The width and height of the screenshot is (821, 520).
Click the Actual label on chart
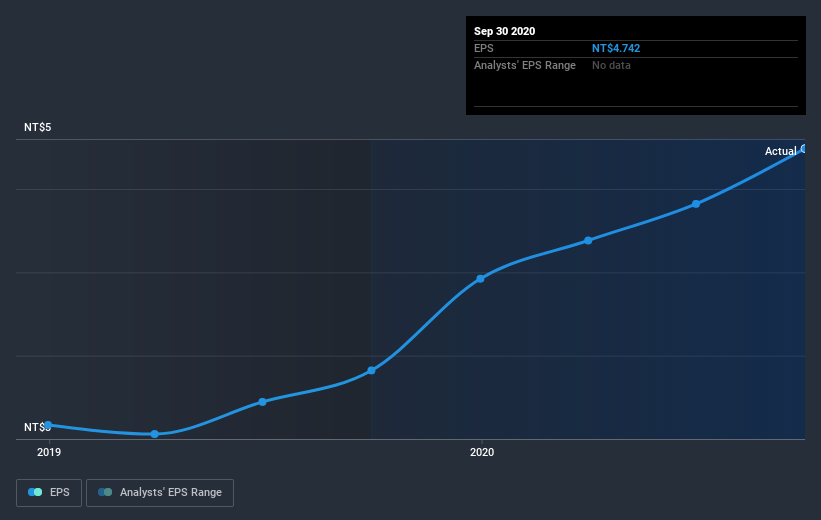pos(780,151)
